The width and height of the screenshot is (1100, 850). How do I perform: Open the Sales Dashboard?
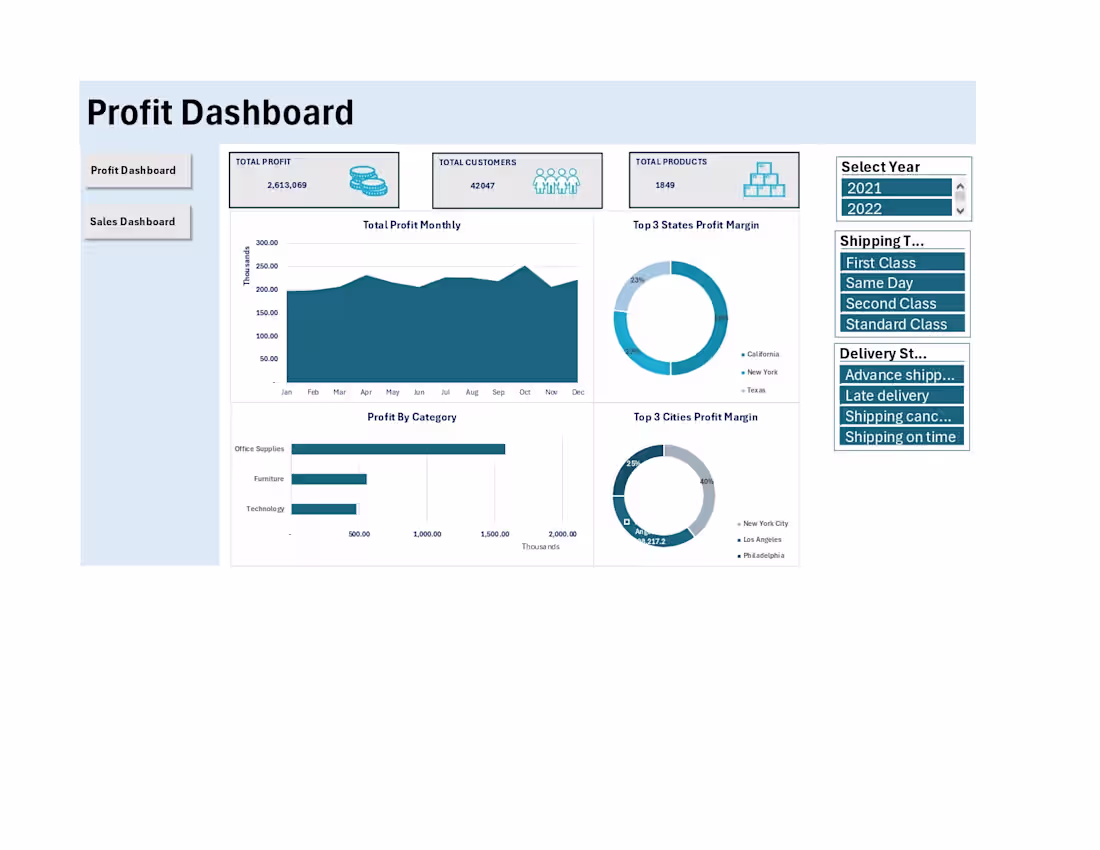133,221
